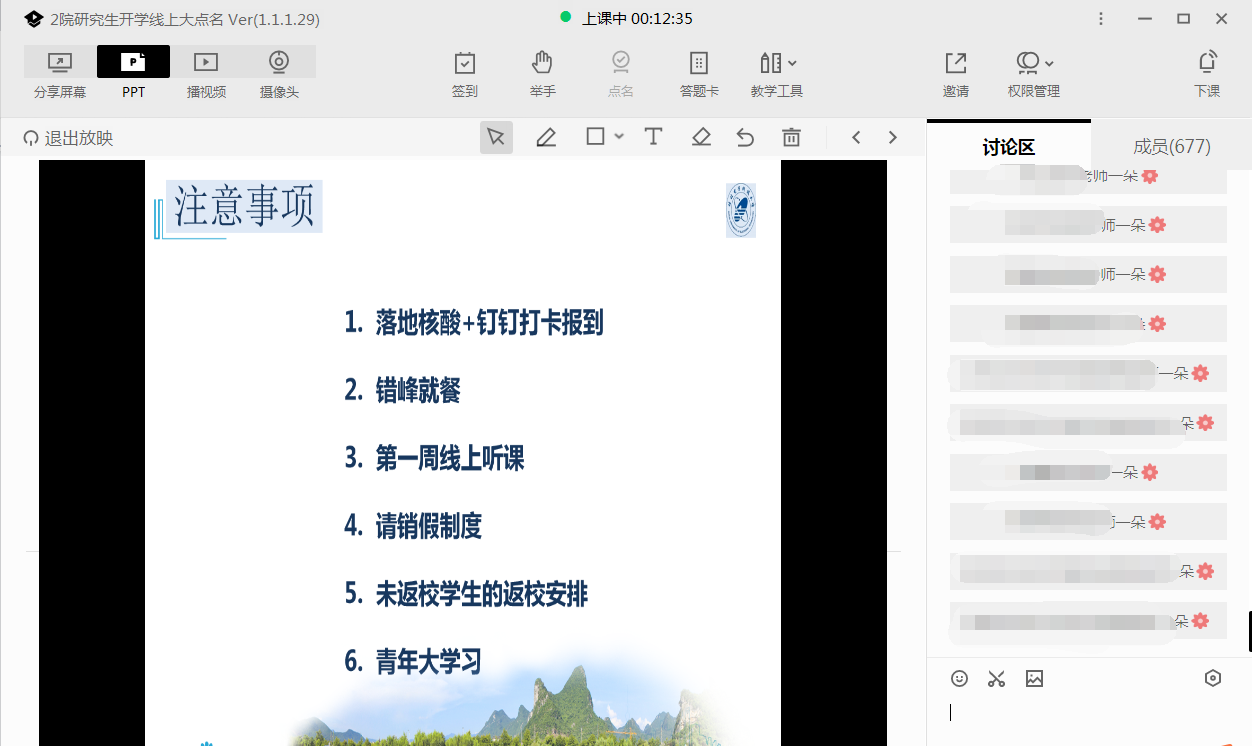The image size is (1252, 746).
Task: Turn on 摄像头 camera mode
Action: click(x=279, y=74)
